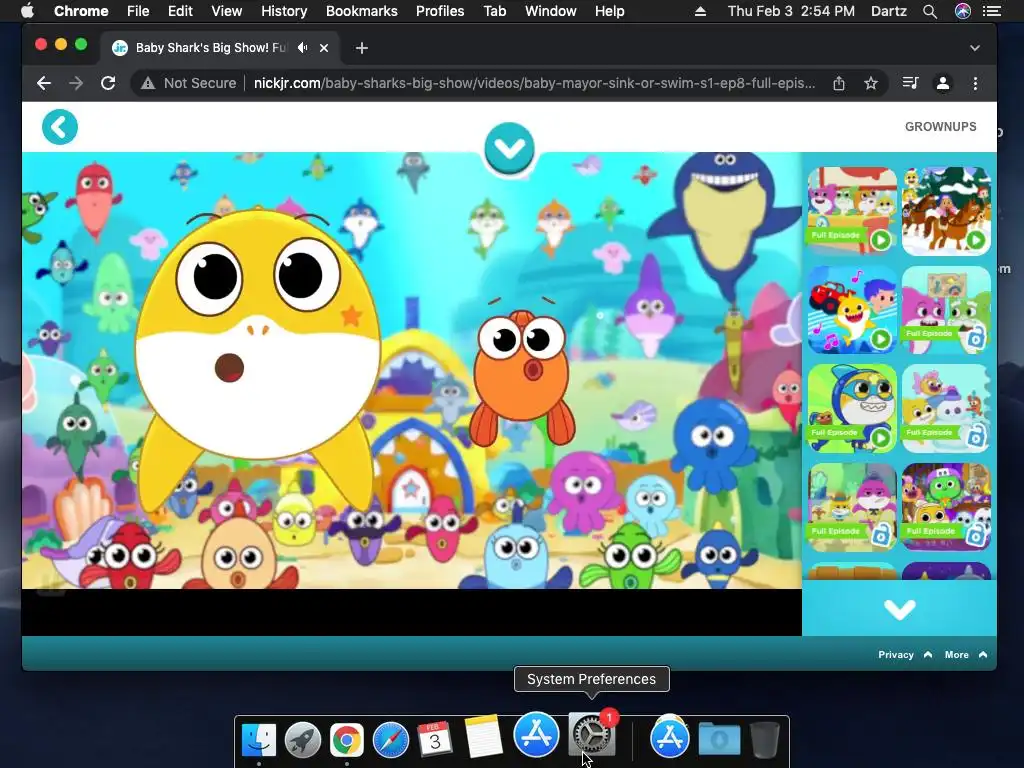Open the locked green fish full episode thumbnail
The height and width of the screenshot is (768, 1024).
tap(946, 507)
